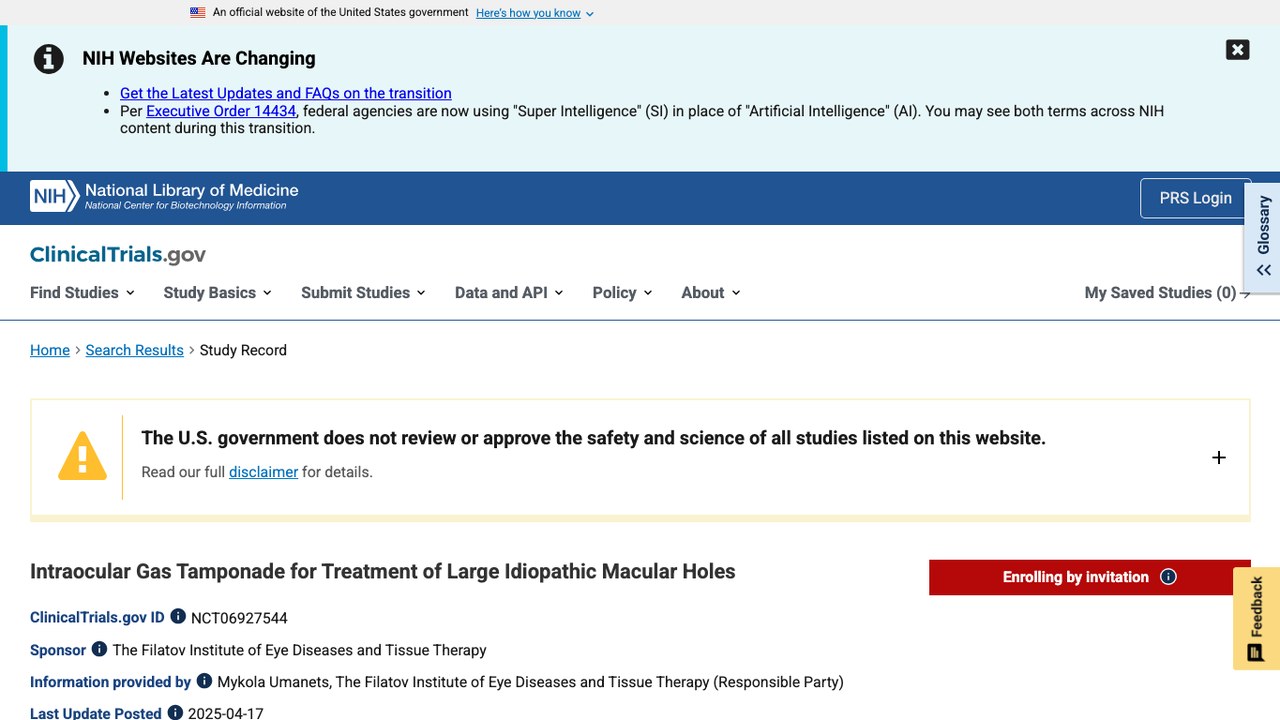The height and width of the screenshot is (720, 1280).
Task: Select the study ID text NCT06927544
Action: coord(239,618)
